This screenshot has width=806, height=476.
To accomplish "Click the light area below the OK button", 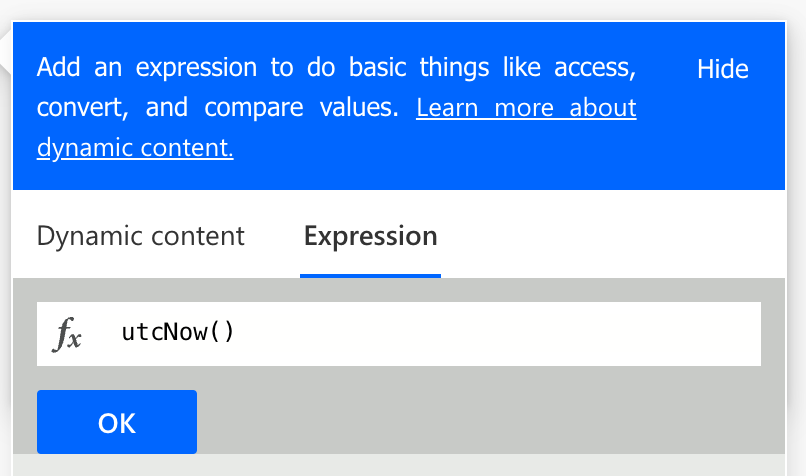I will click(399, 465).
